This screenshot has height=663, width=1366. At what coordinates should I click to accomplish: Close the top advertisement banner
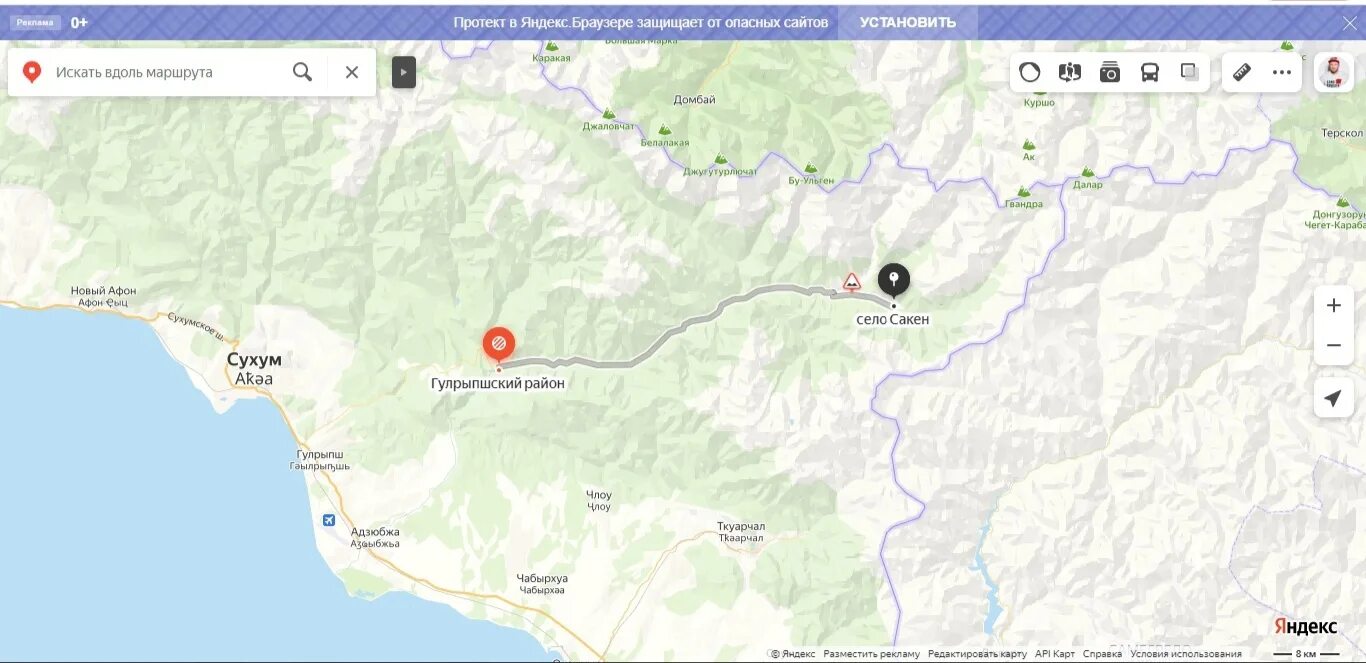tap(1349, 22)
